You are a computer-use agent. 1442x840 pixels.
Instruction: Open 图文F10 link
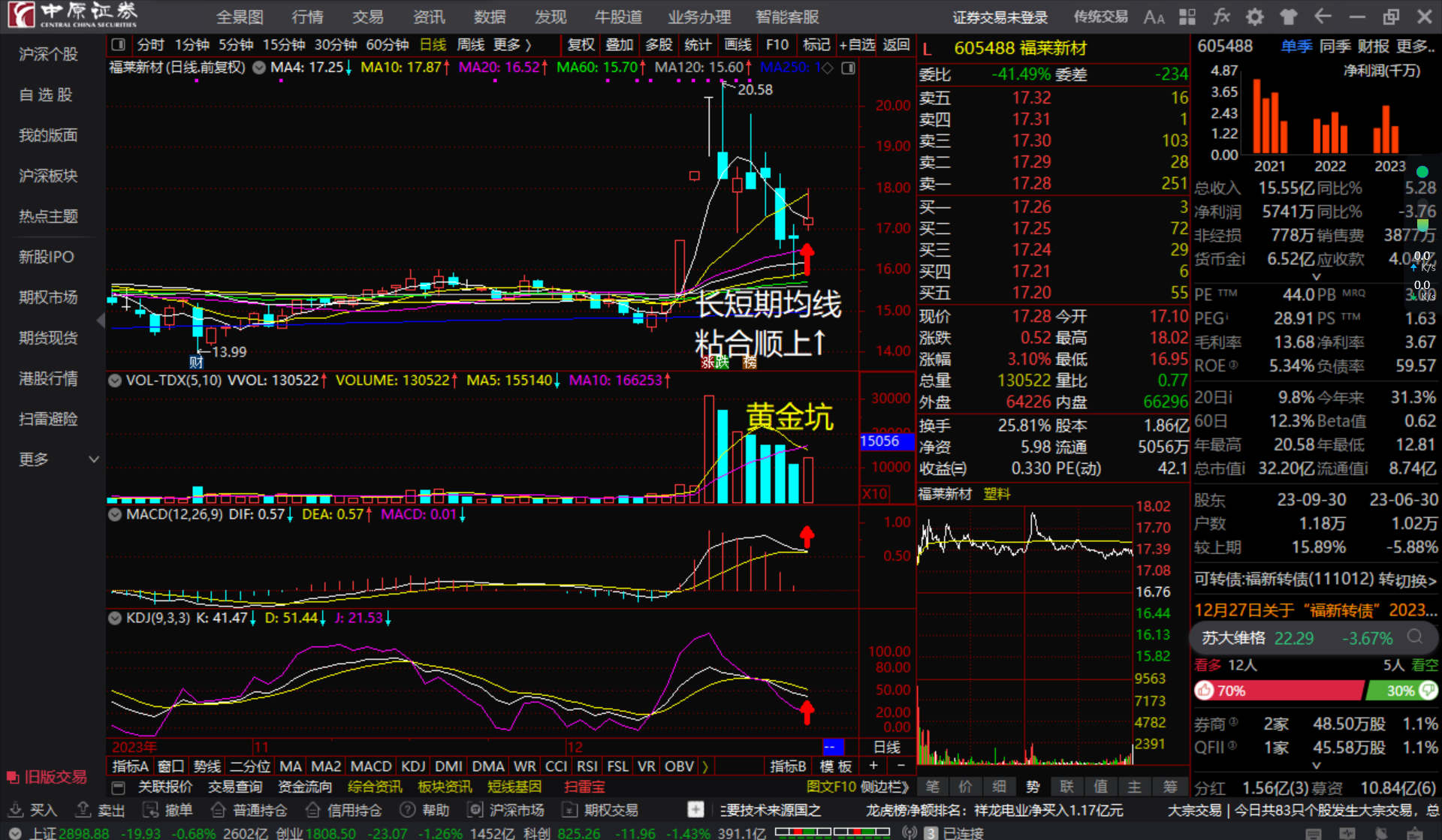click(x=831, y=787)
